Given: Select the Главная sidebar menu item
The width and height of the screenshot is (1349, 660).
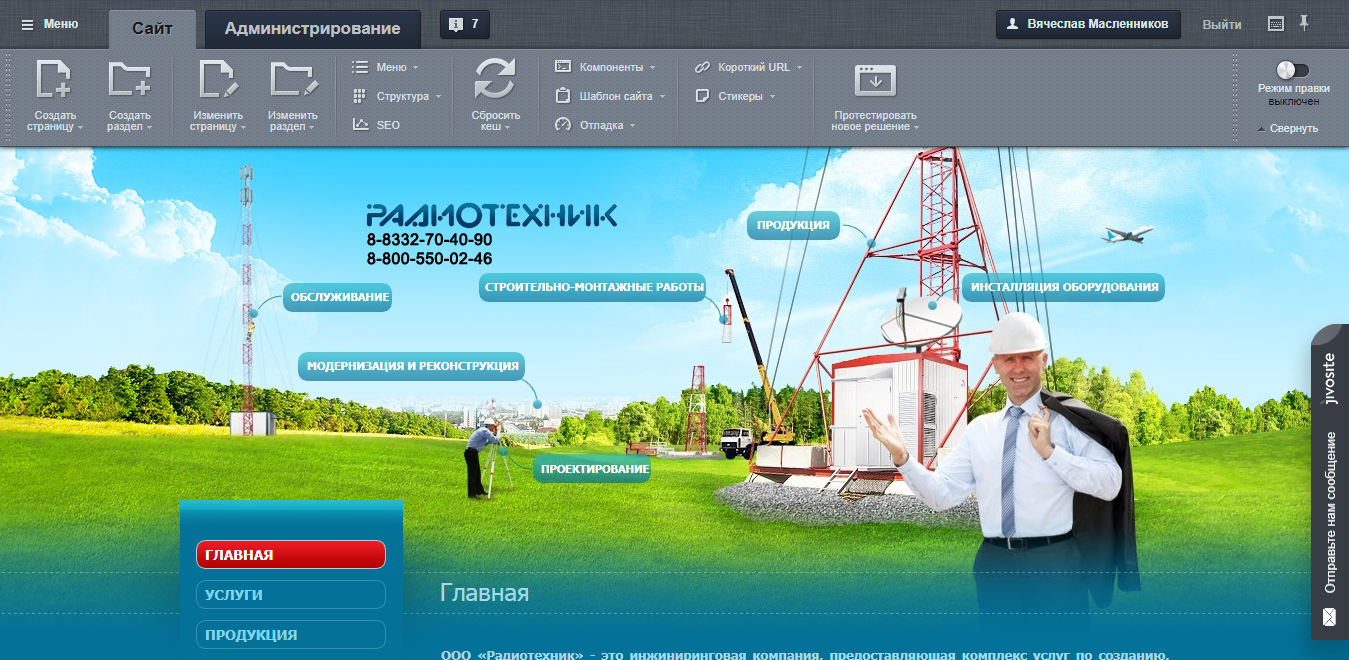Looking at the screenshot, I should tap(291, 555).
